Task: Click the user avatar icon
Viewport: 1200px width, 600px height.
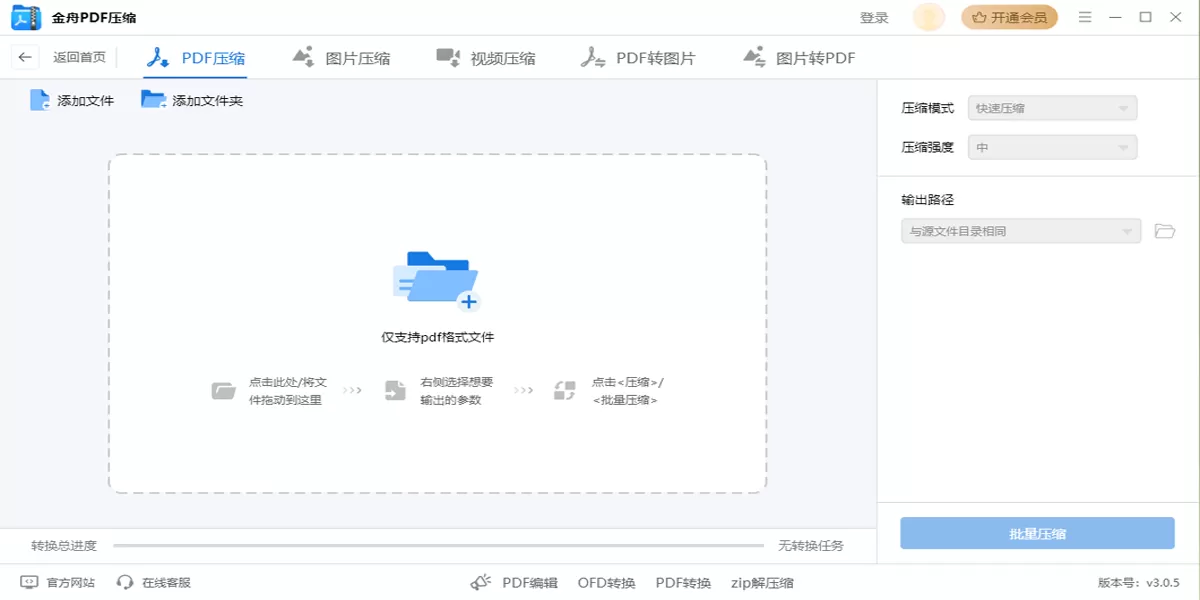Action: [929, 17]
